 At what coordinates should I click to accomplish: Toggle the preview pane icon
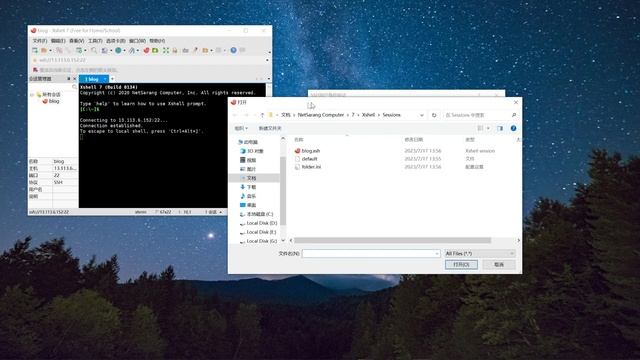click(x=500, y=128)
